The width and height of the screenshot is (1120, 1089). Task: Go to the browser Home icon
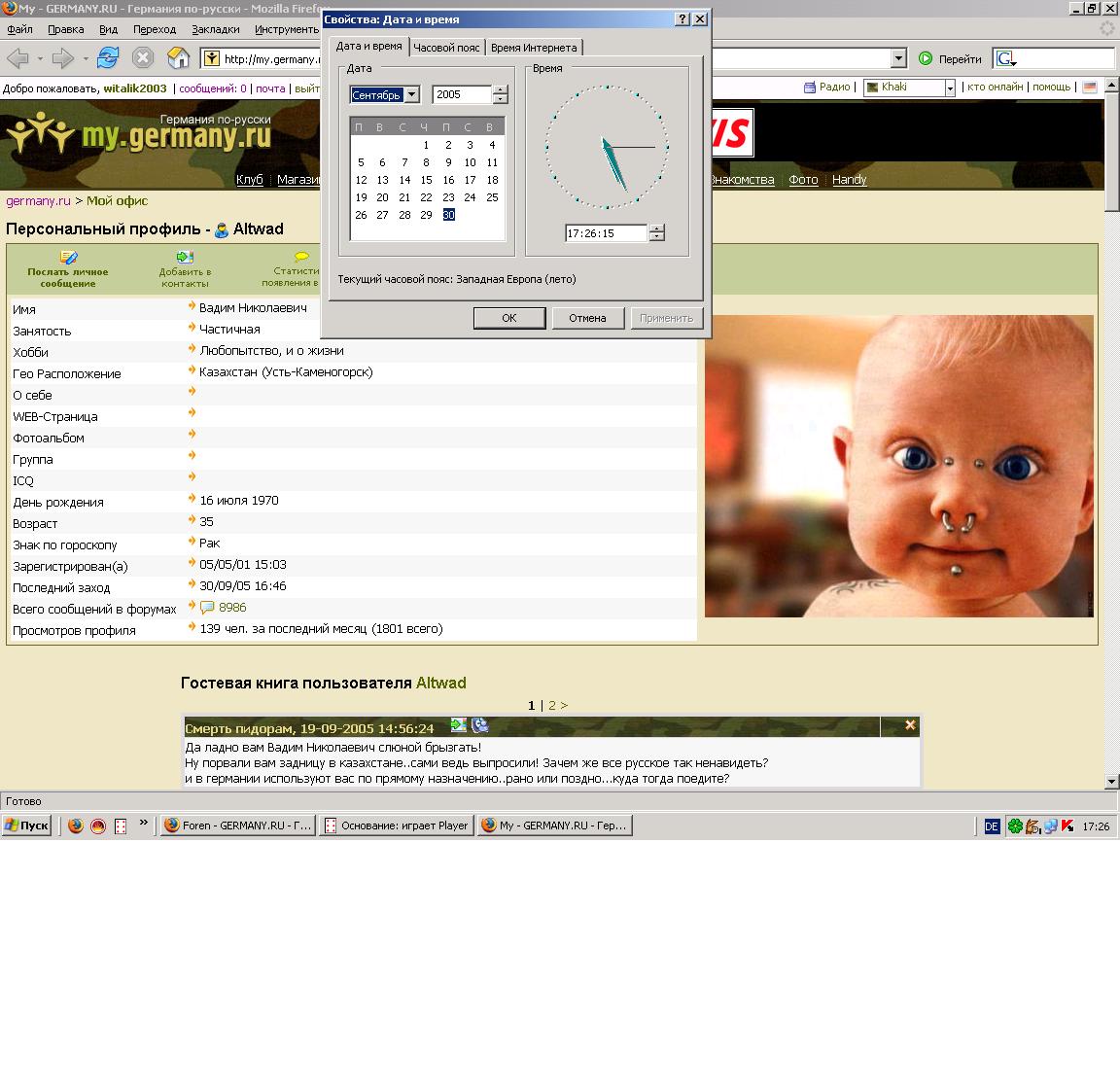click(x=179, y=58)
